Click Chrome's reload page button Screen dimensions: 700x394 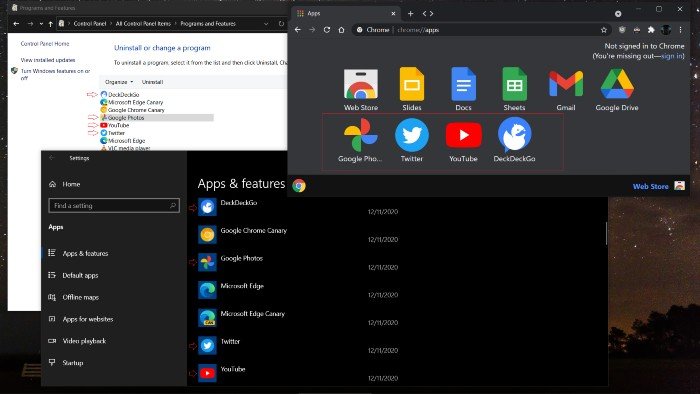327,30
